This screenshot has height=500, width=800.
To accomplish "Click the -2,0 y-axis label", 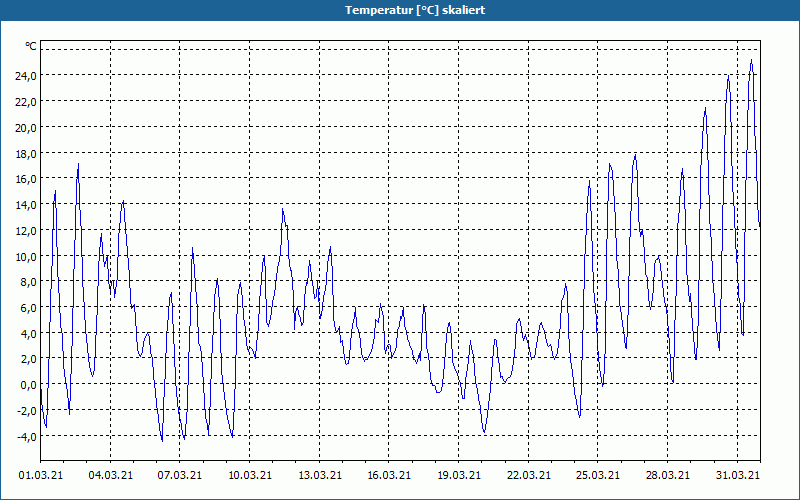I will coord(26,411).
